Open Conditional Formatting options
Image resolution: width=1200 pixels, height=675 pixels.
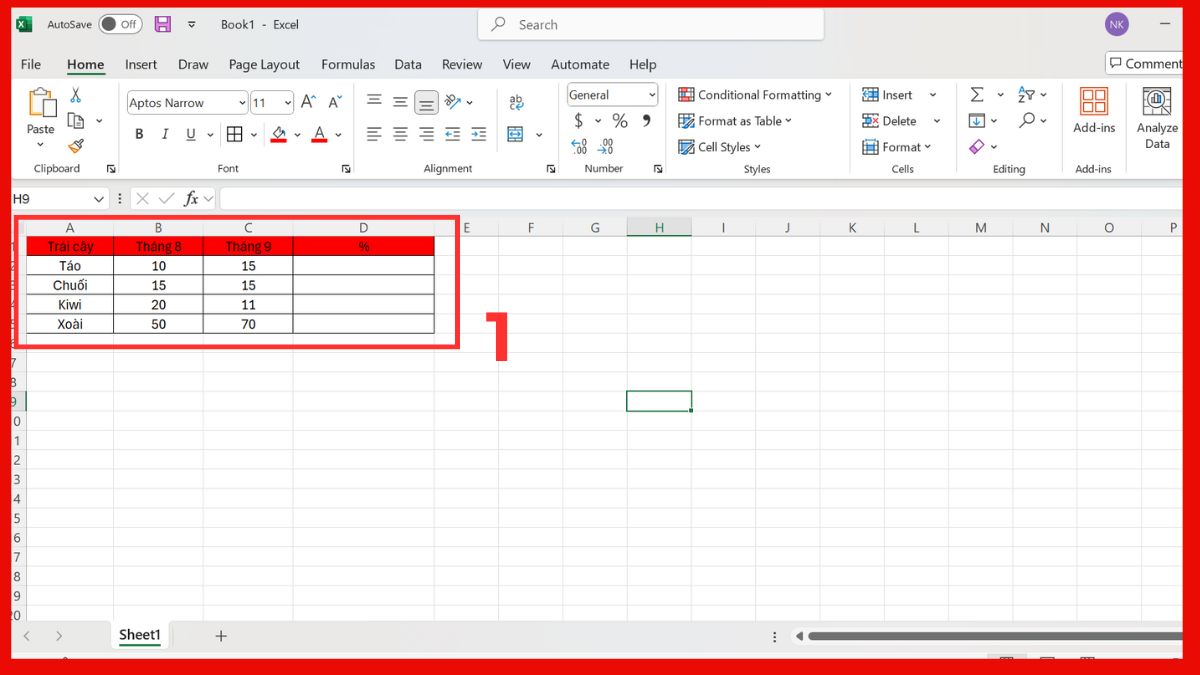pos(756,94)
